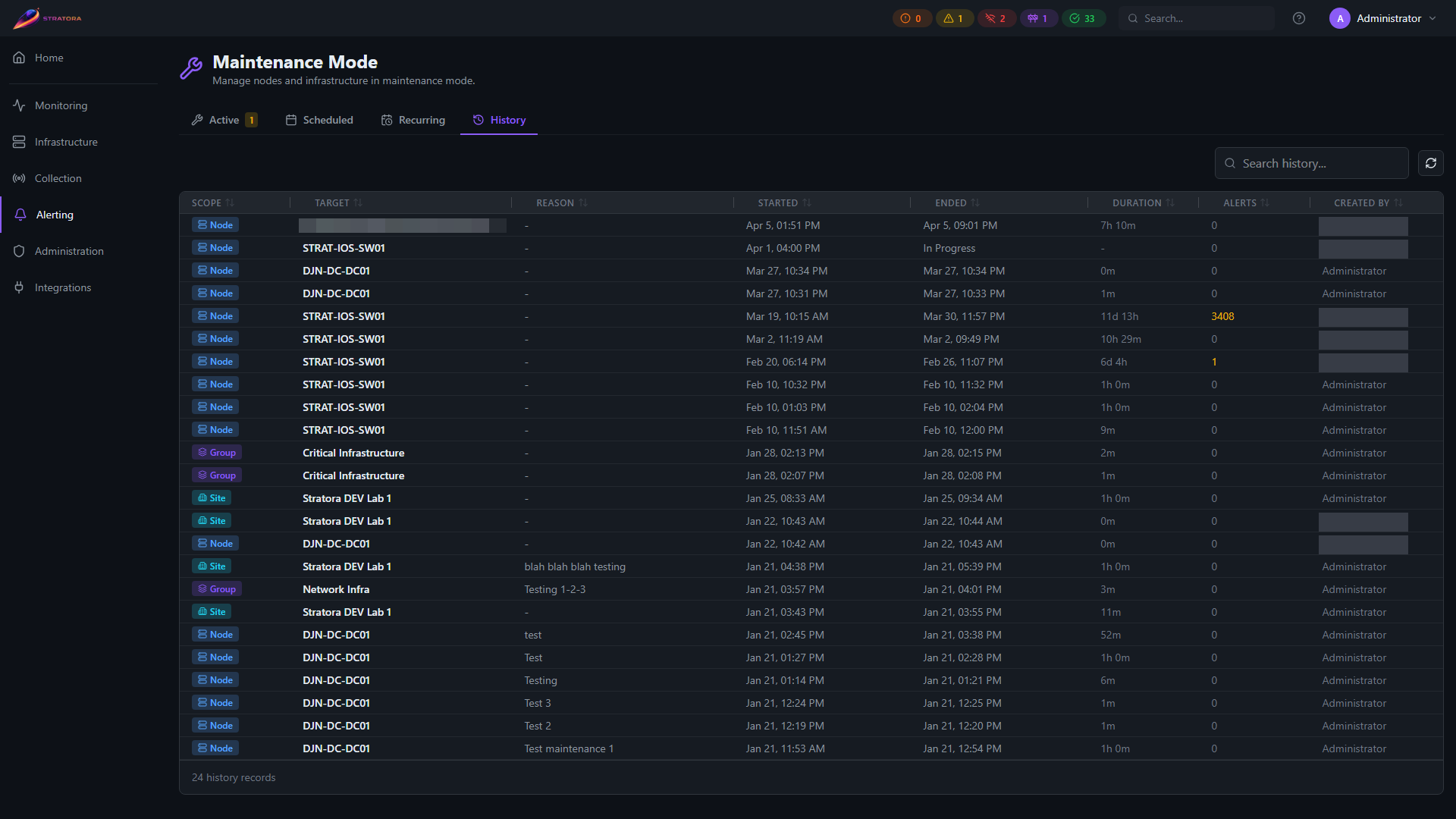Switch to the Recurring tab
1456x819 pixels.
(x=413, y=120)
